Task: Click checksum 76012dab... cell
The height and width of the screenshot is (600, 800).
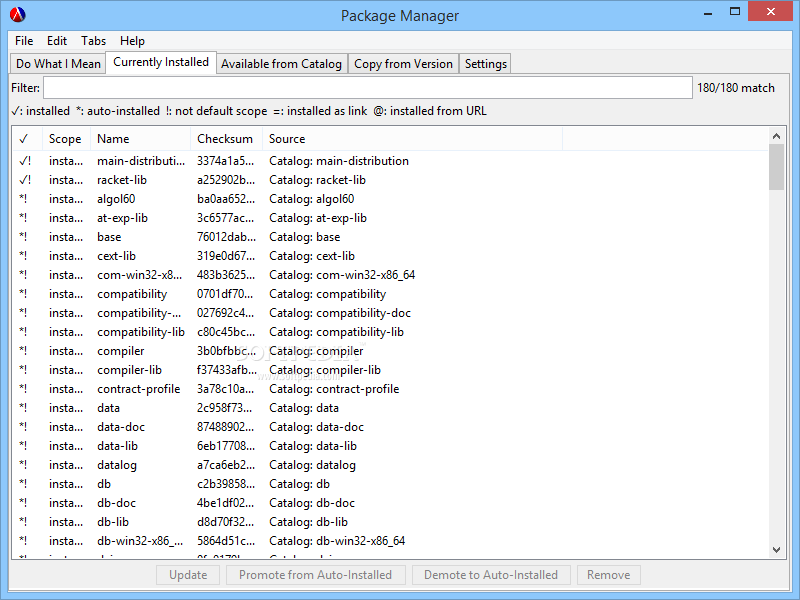Action: (x=227, y=237)
